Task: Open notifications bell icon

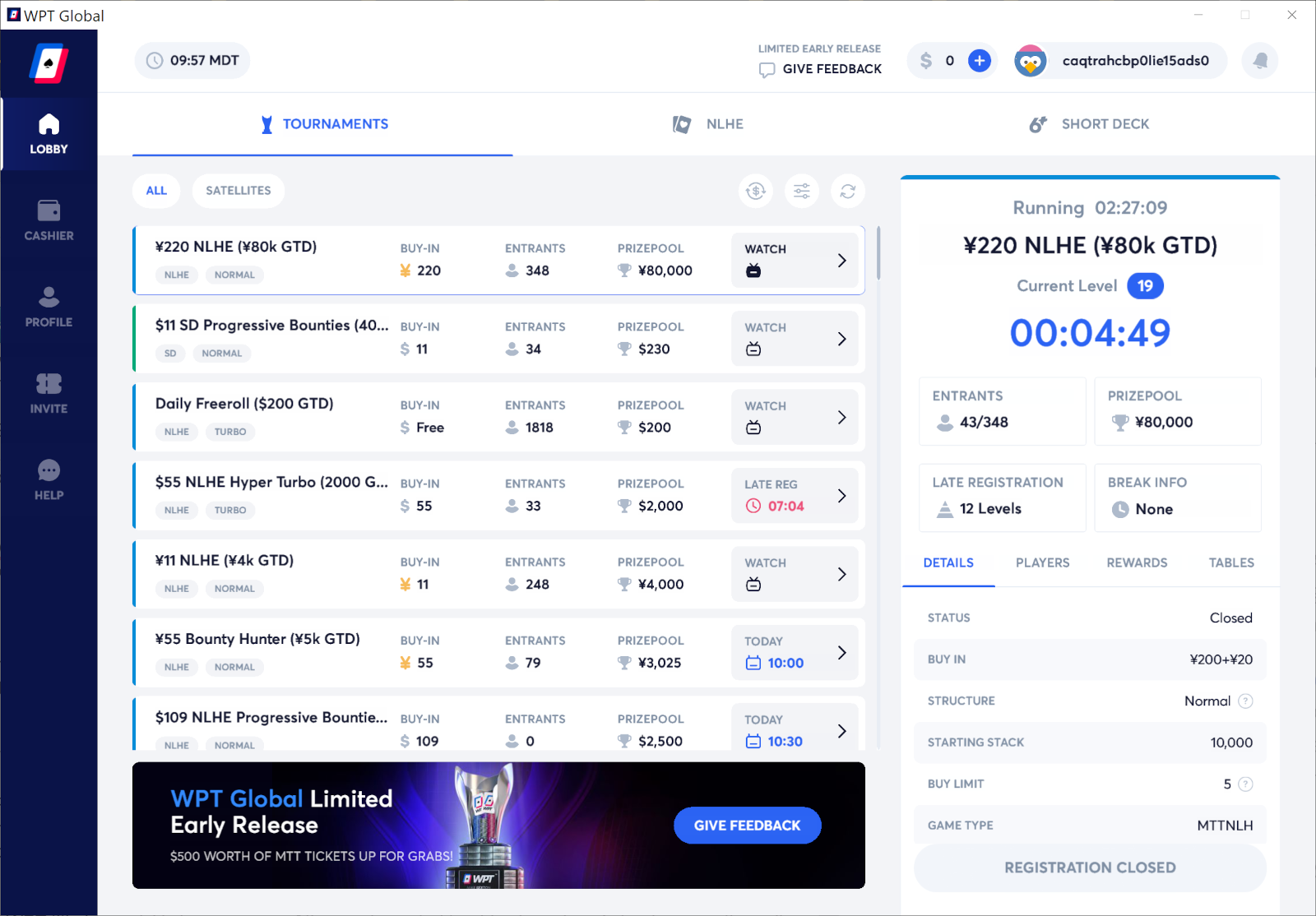Action: 1260,61
